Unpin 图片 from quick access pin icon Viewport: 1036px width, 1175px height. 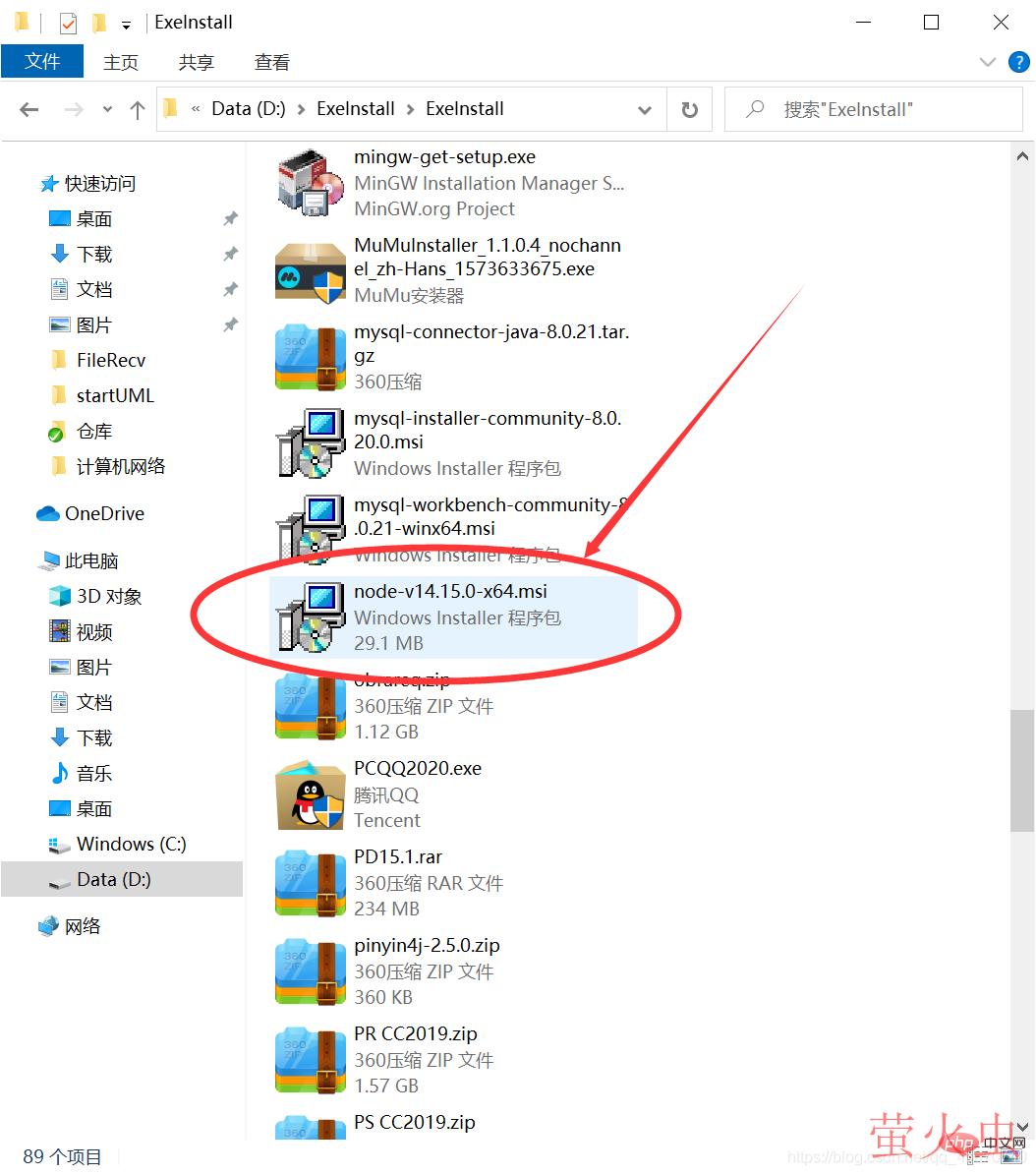coord(231,324)
